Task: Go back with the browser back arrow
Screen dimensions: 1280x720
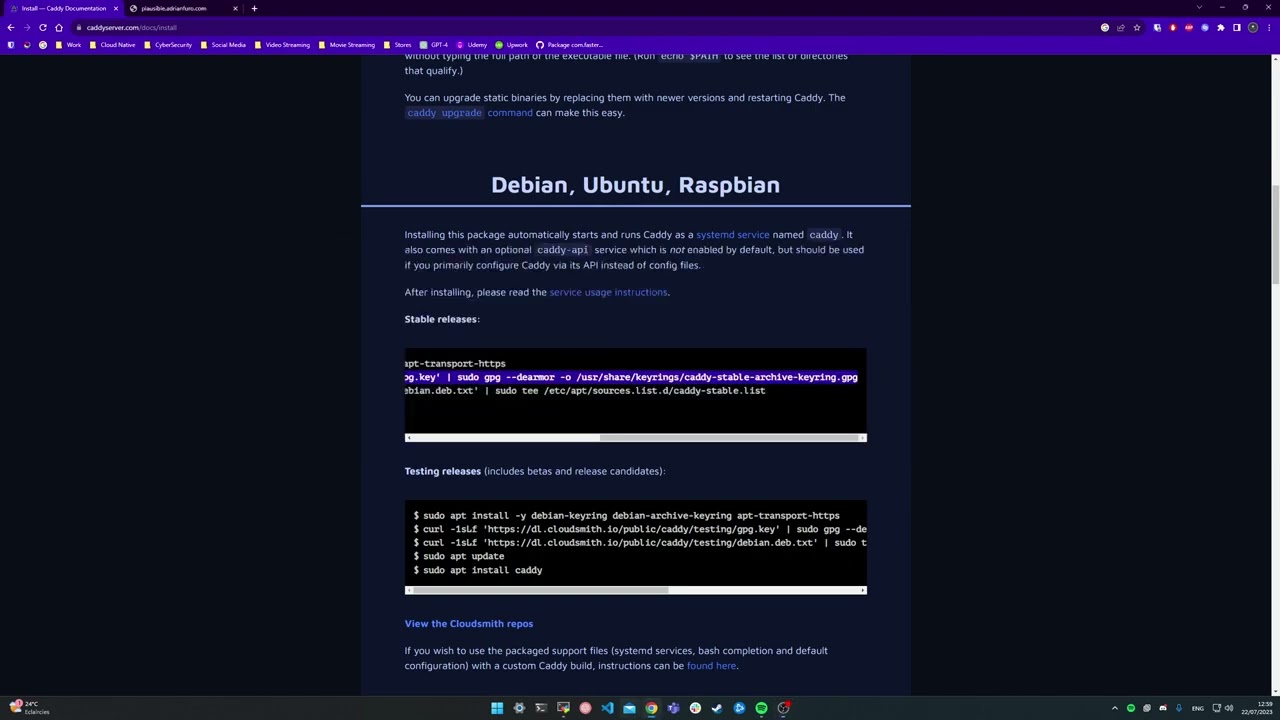Action: (x=11, y=27)
